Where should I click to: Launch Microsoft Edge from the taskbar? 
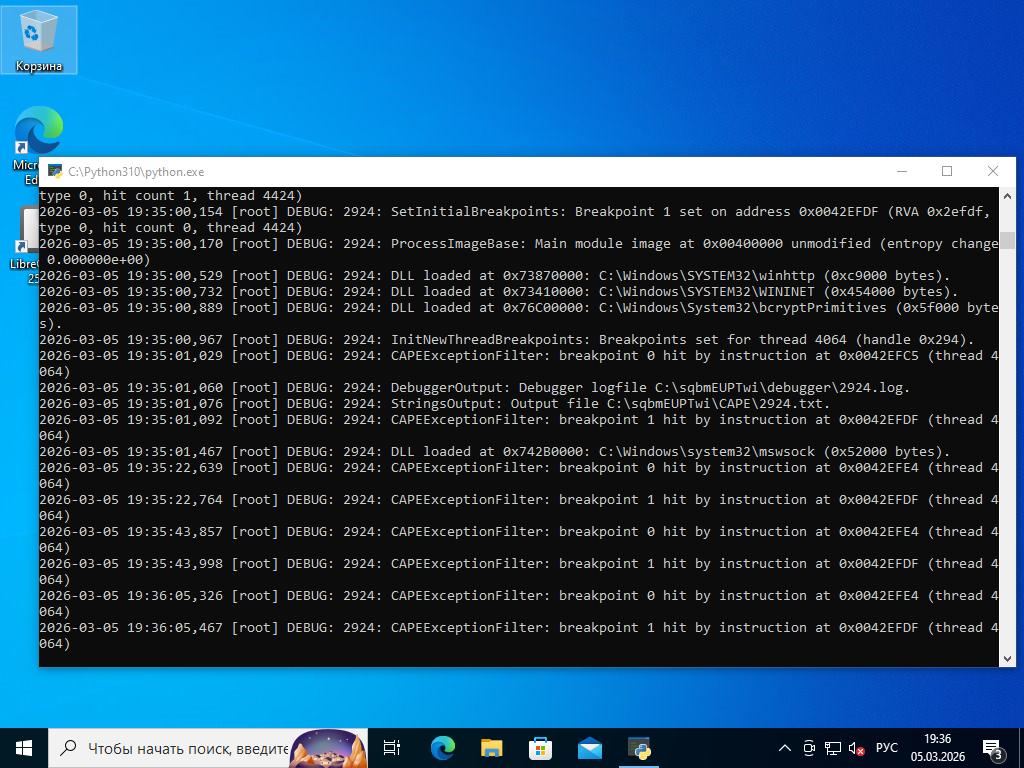[442, 747]
